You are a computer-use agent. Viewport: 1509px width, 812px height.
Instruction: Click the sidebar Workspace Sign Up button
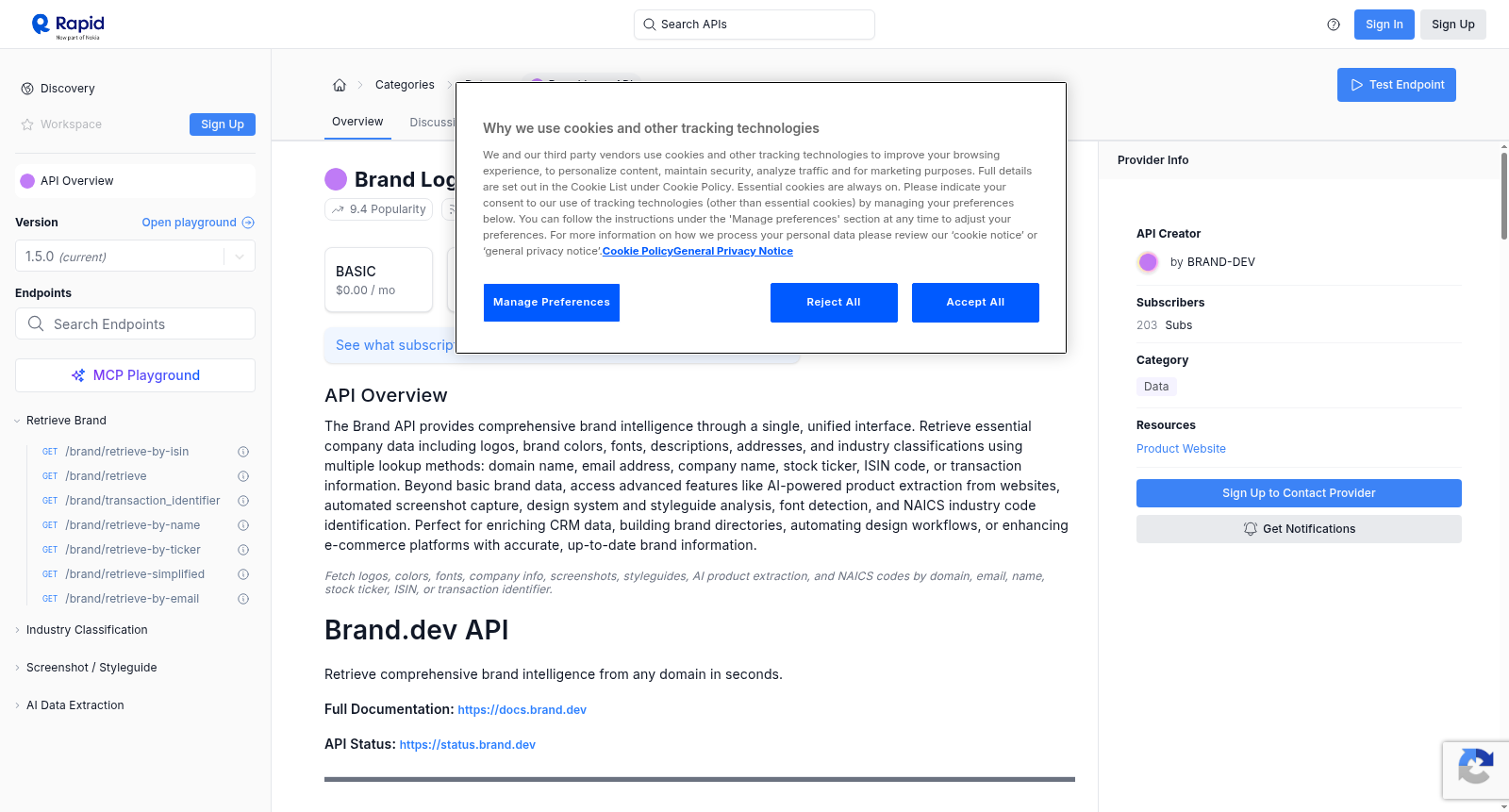[223, 124]
